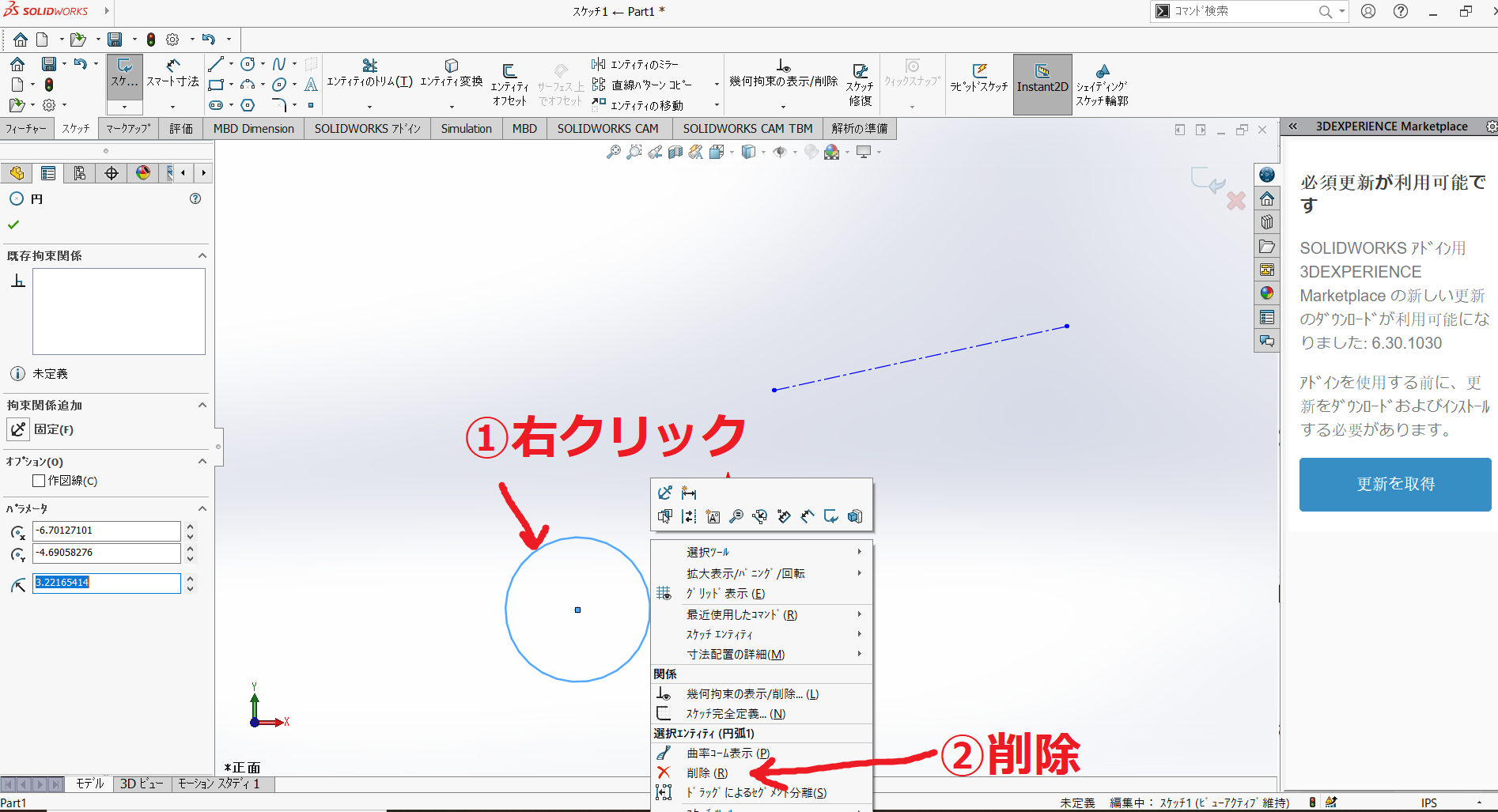Switch to the 3D Views bottom tab
This screenshot has width=1498, height=812.
142,784
